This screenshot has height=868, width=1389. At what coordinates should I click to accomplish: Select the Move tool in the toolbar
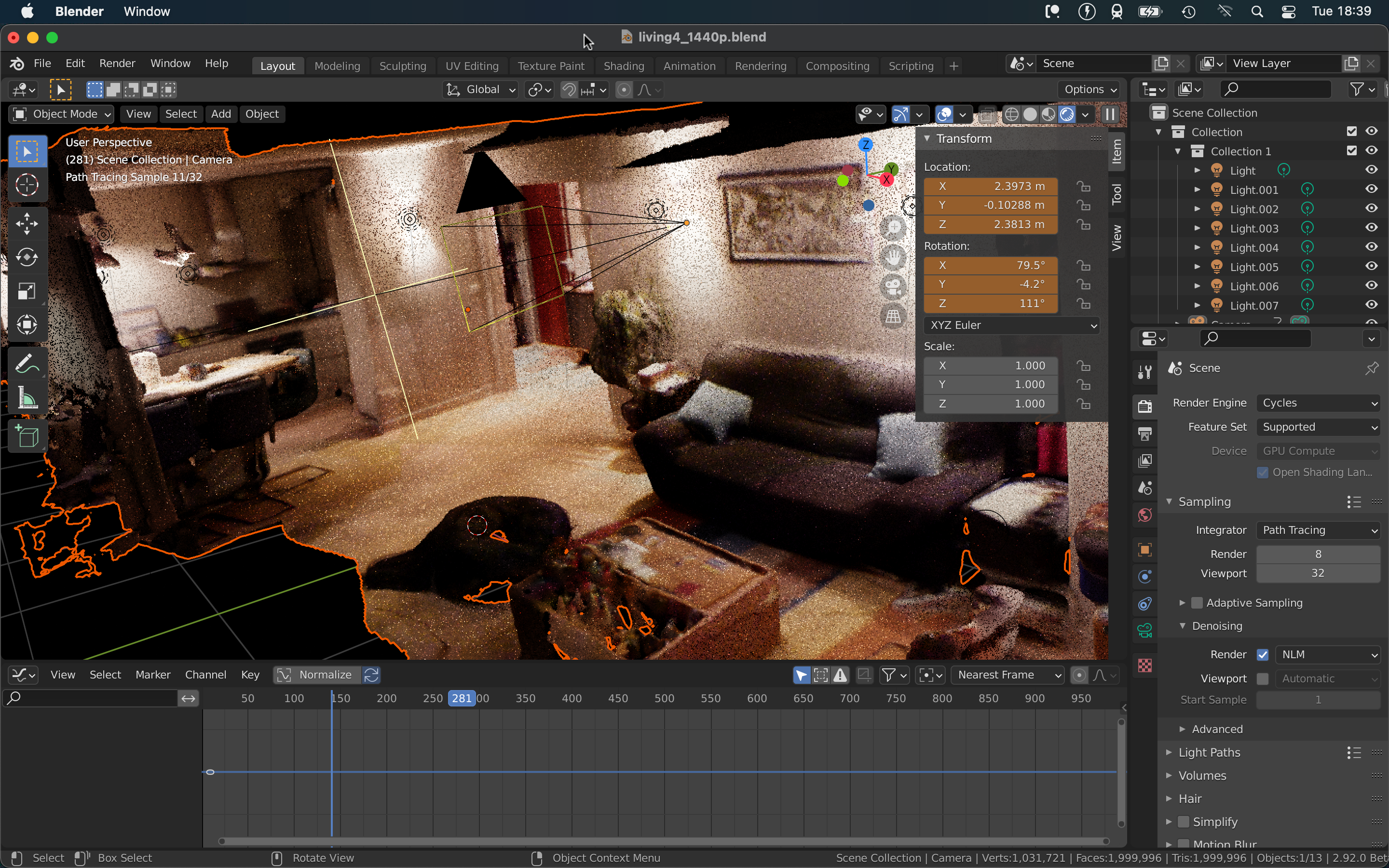[27, 223]
